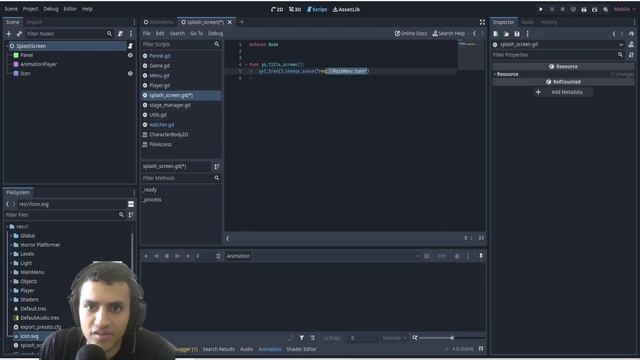Expand the Levels folder
Viewport: 640px width, 360px height.
11,254
